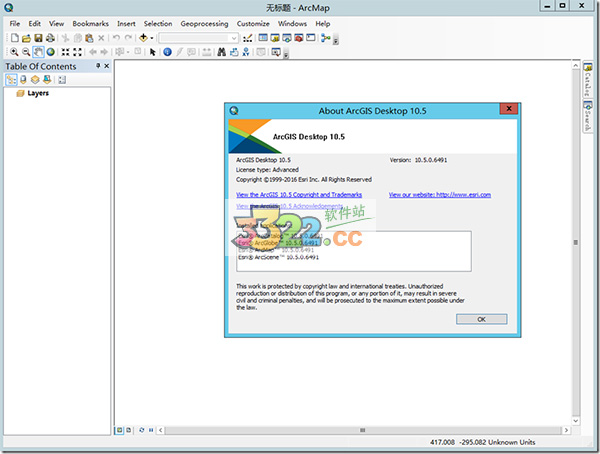Open the Catalog window toolbar icon

coord(275,38)
